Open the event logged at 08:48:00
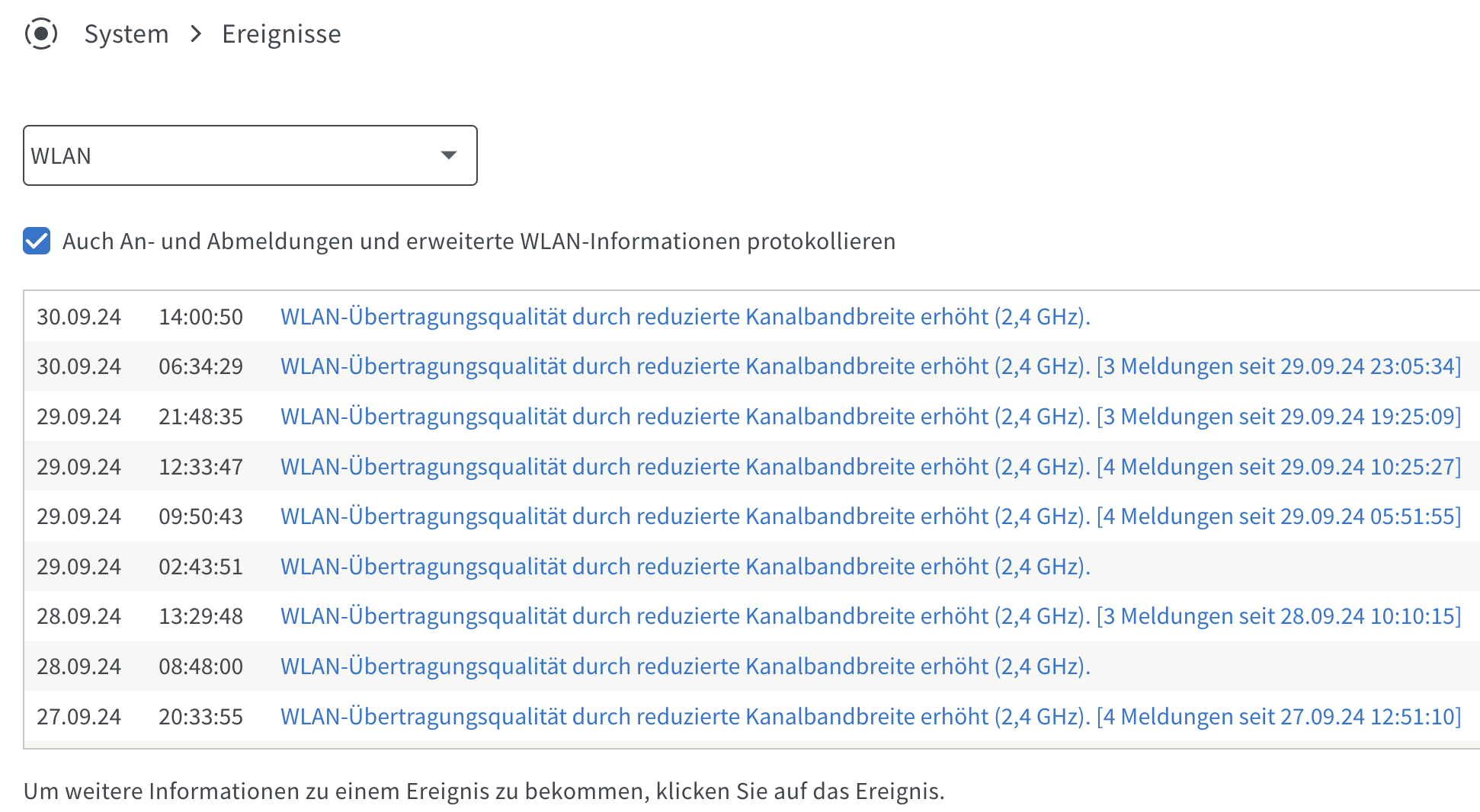The width and height of the screenshot is (1480, 812). point(685,667)
